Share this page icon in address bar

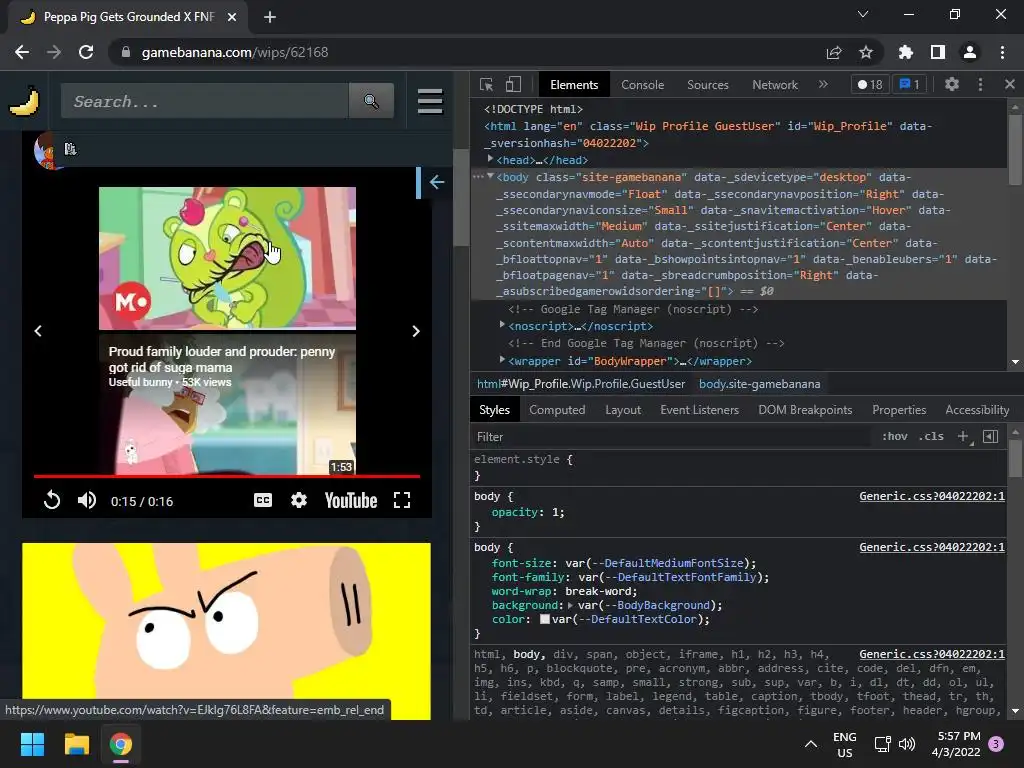pyautogui.click(x=834, y=52)
